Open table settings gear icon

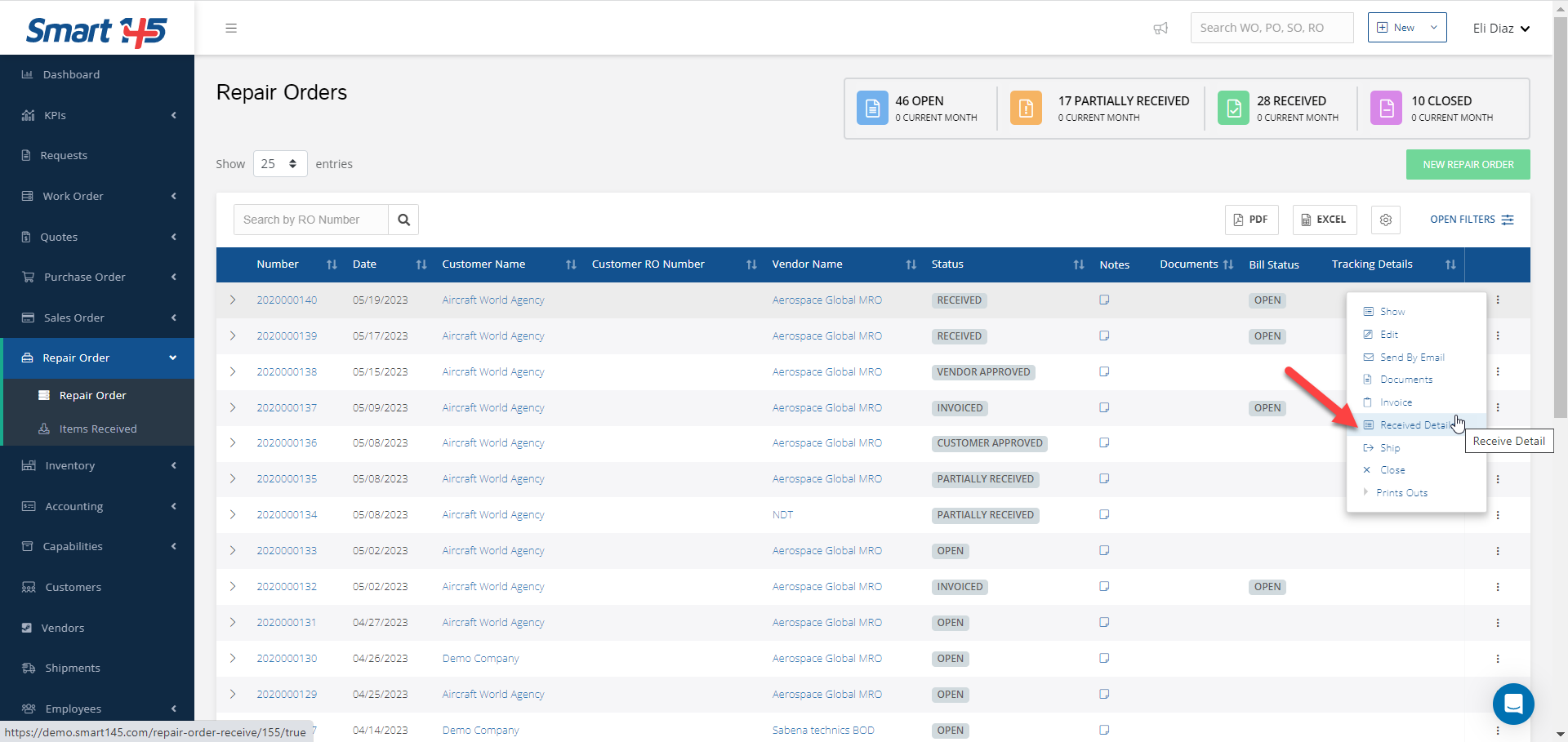[x=1386, y=220]
